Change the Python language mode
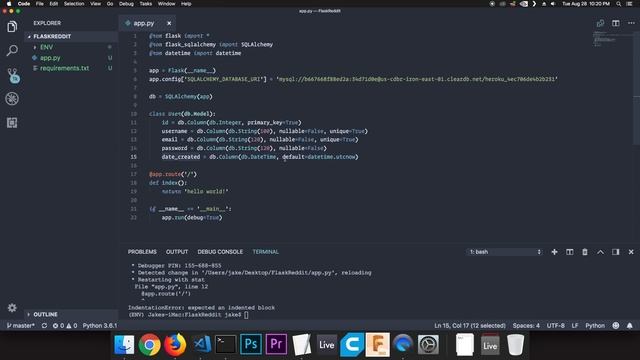The height and width of the screenshot is (360, 640). (x=595, y=326)
